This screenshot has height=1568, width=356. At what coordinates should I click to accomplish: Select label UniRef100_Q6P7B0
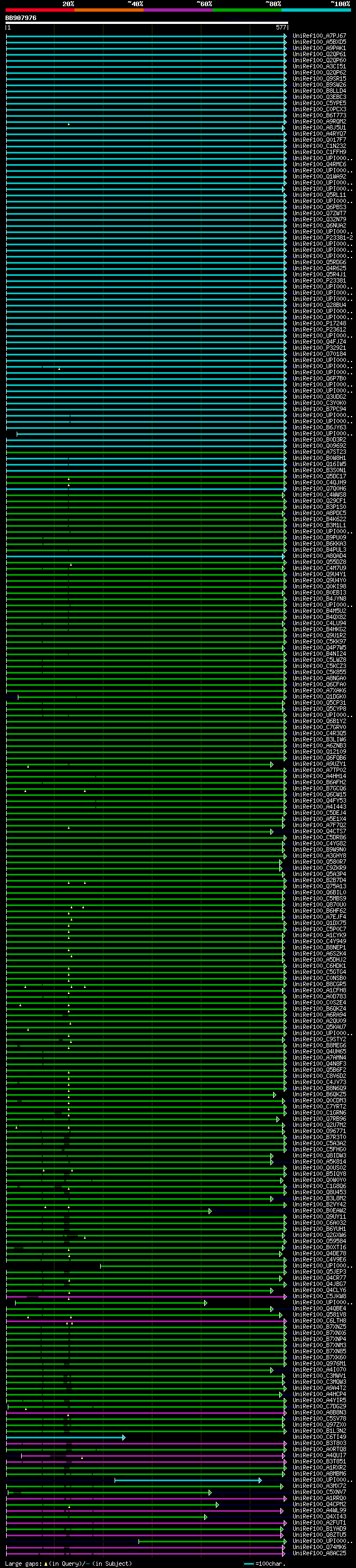point(319,379)
